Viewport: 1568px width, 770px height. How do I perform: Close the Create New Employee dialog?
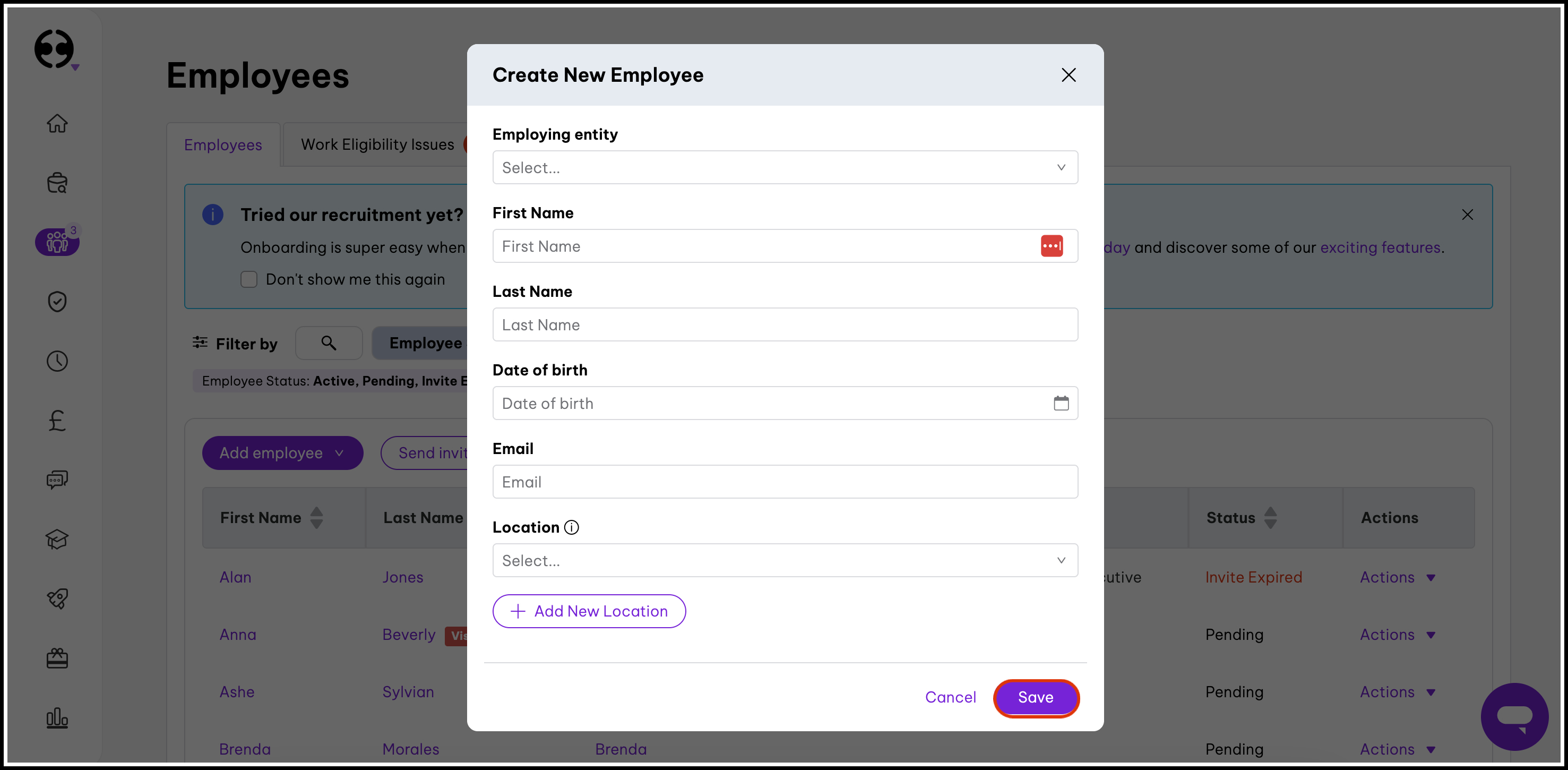coord(1069,75)
